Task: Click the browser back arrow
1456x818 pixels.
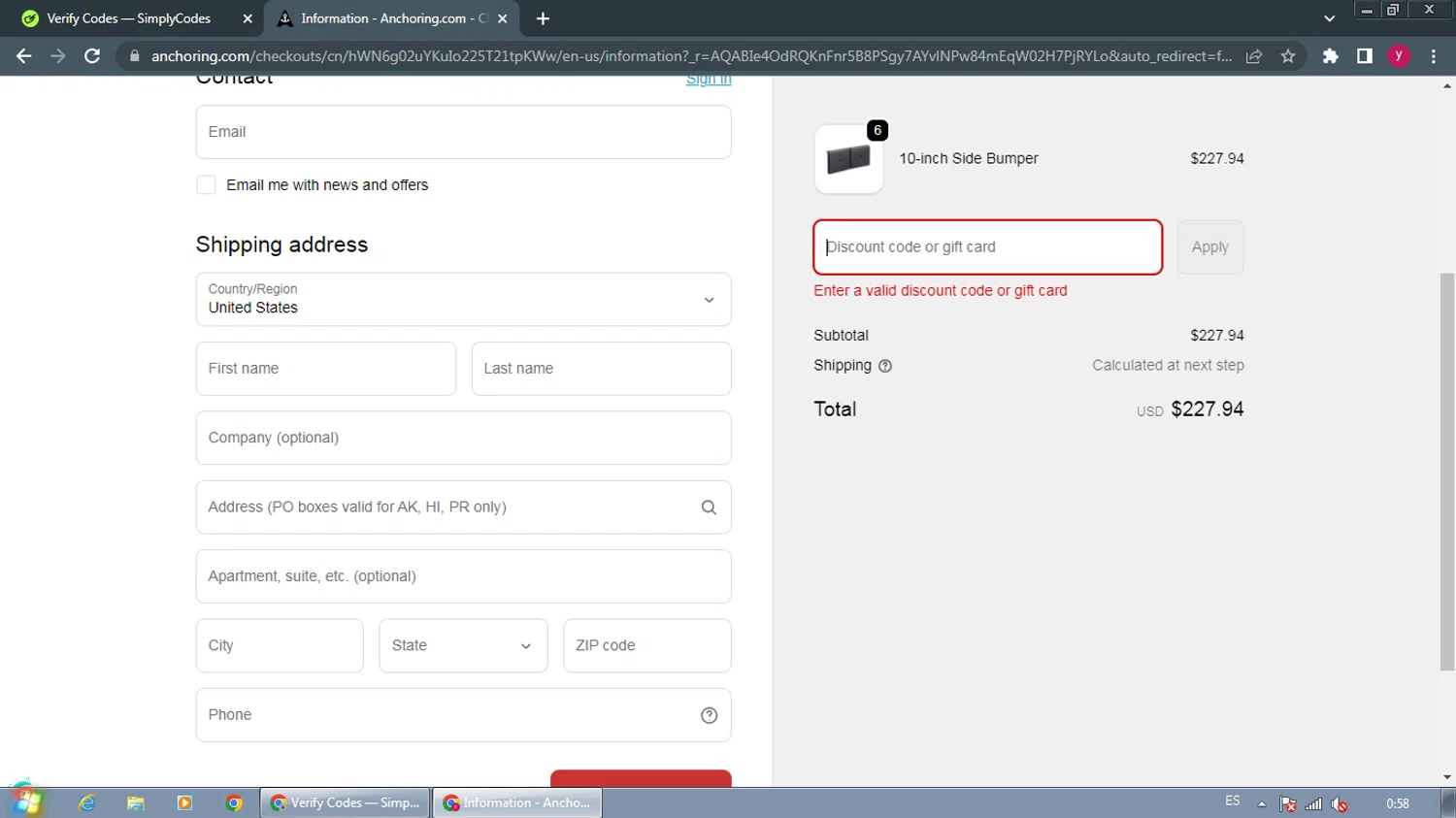Action: pos(24,56)
